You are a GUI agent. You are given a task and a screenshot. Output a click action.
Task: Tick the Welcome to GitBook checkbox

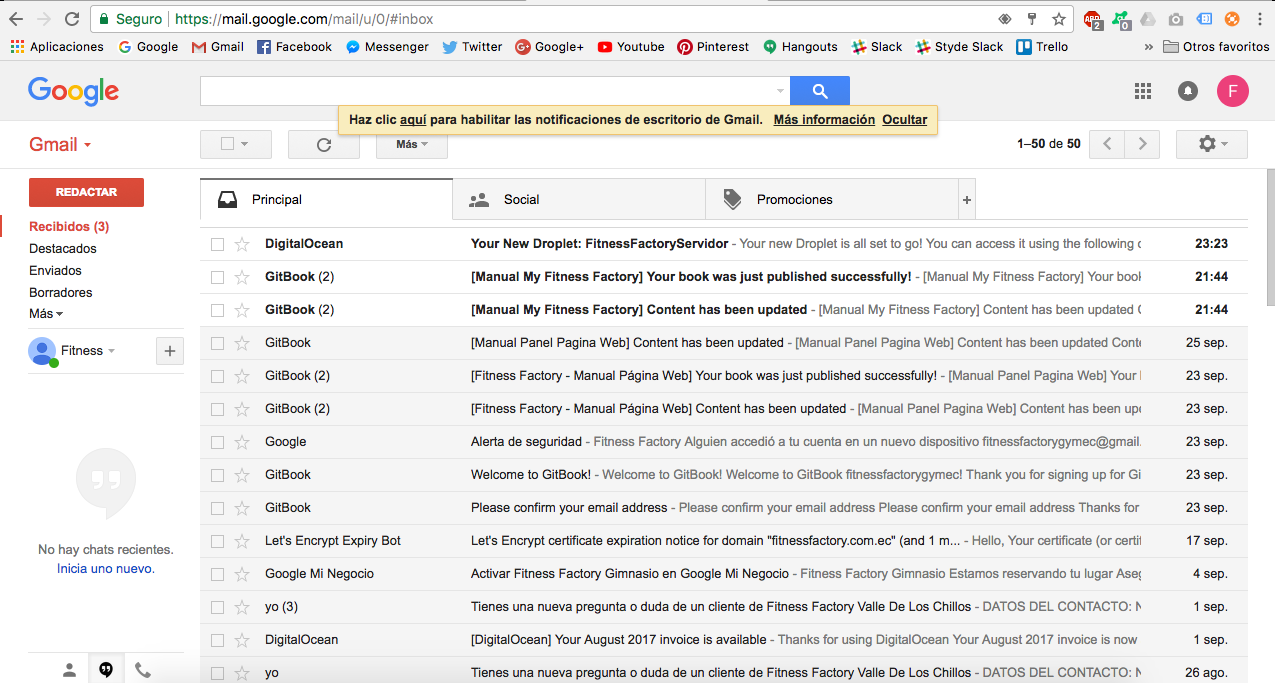[217, 475]
